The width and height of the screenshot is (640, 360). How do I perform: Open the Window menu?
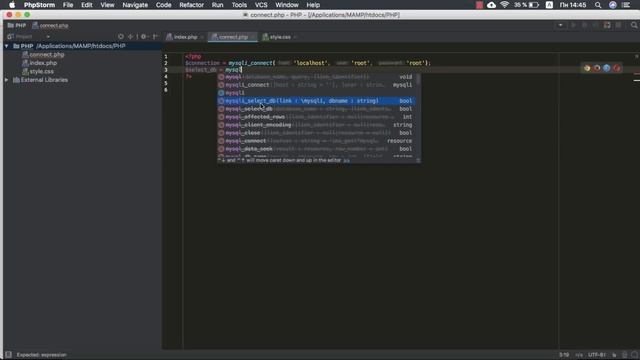point(287,5)
